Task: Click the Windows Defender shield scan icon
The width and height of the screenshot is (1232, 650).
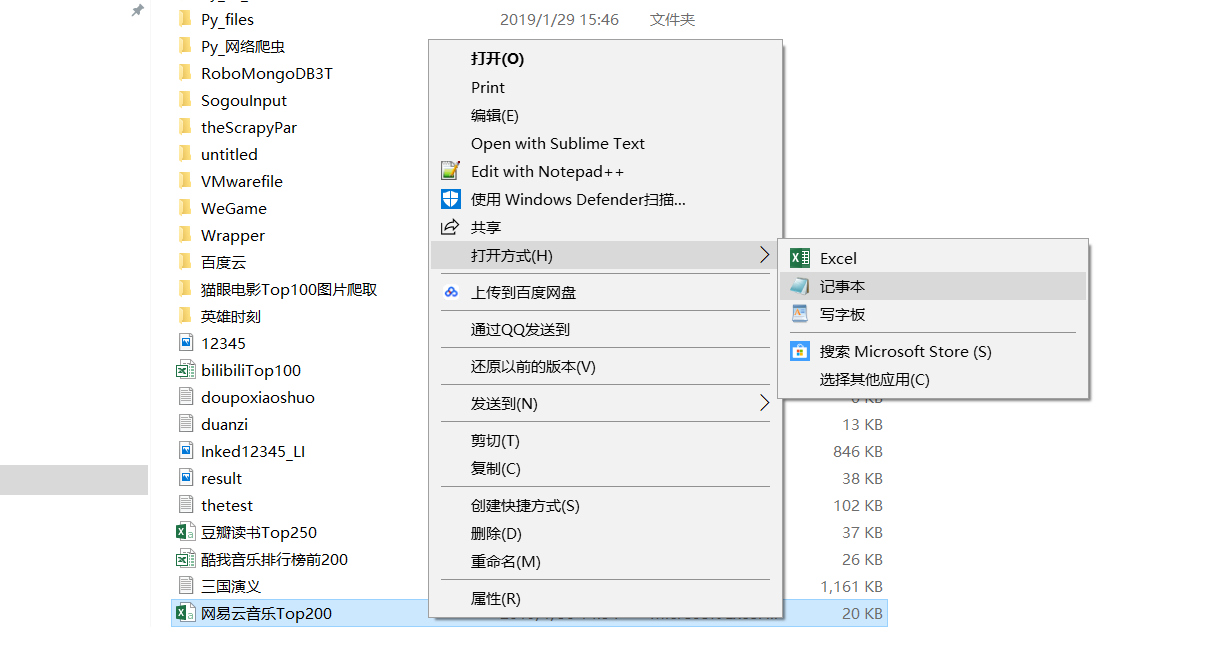Action: click(450, 199)
